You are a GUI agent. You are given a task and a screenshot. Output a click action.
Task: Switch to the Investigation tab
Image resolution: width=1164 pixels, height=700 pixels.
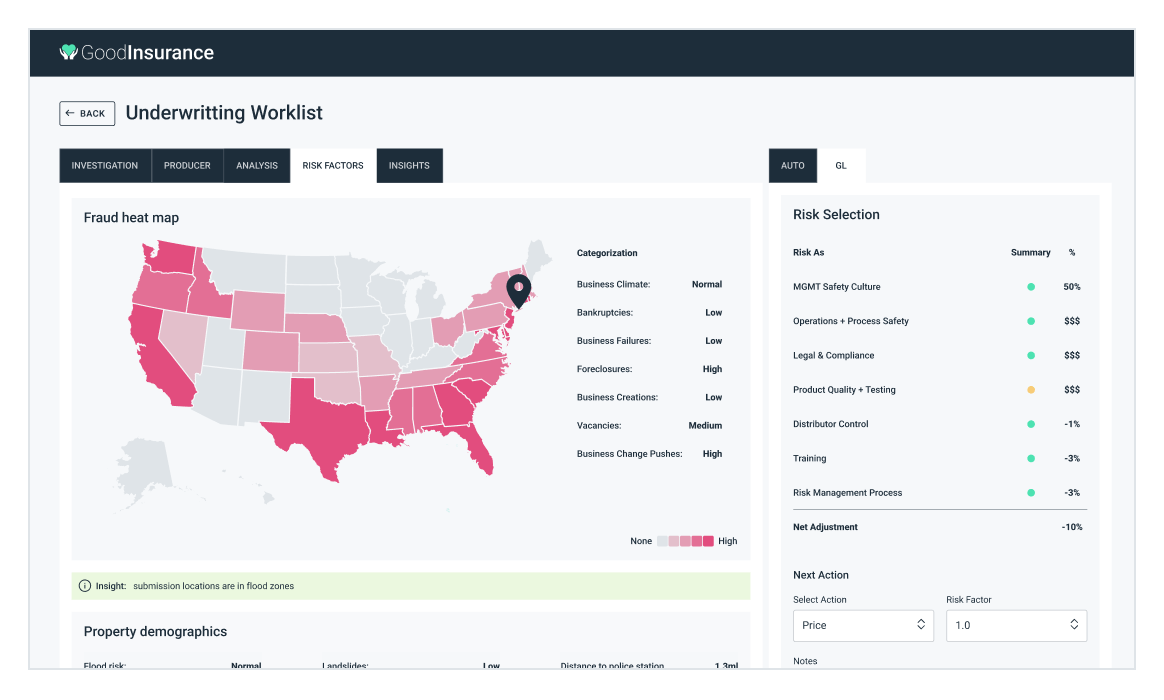[105, 166]
